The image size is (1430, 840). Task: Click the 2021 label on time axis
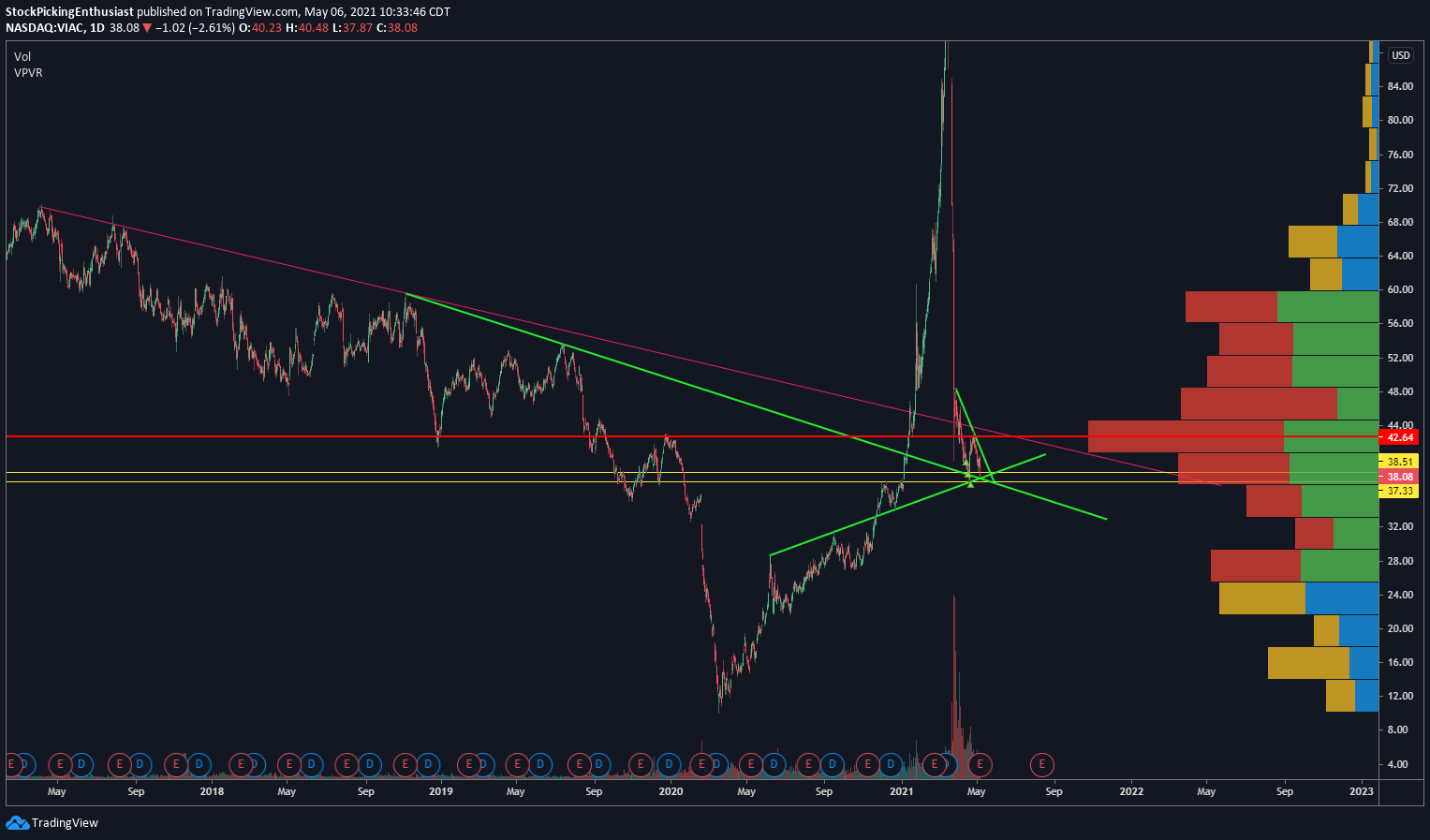coord(901,791)
